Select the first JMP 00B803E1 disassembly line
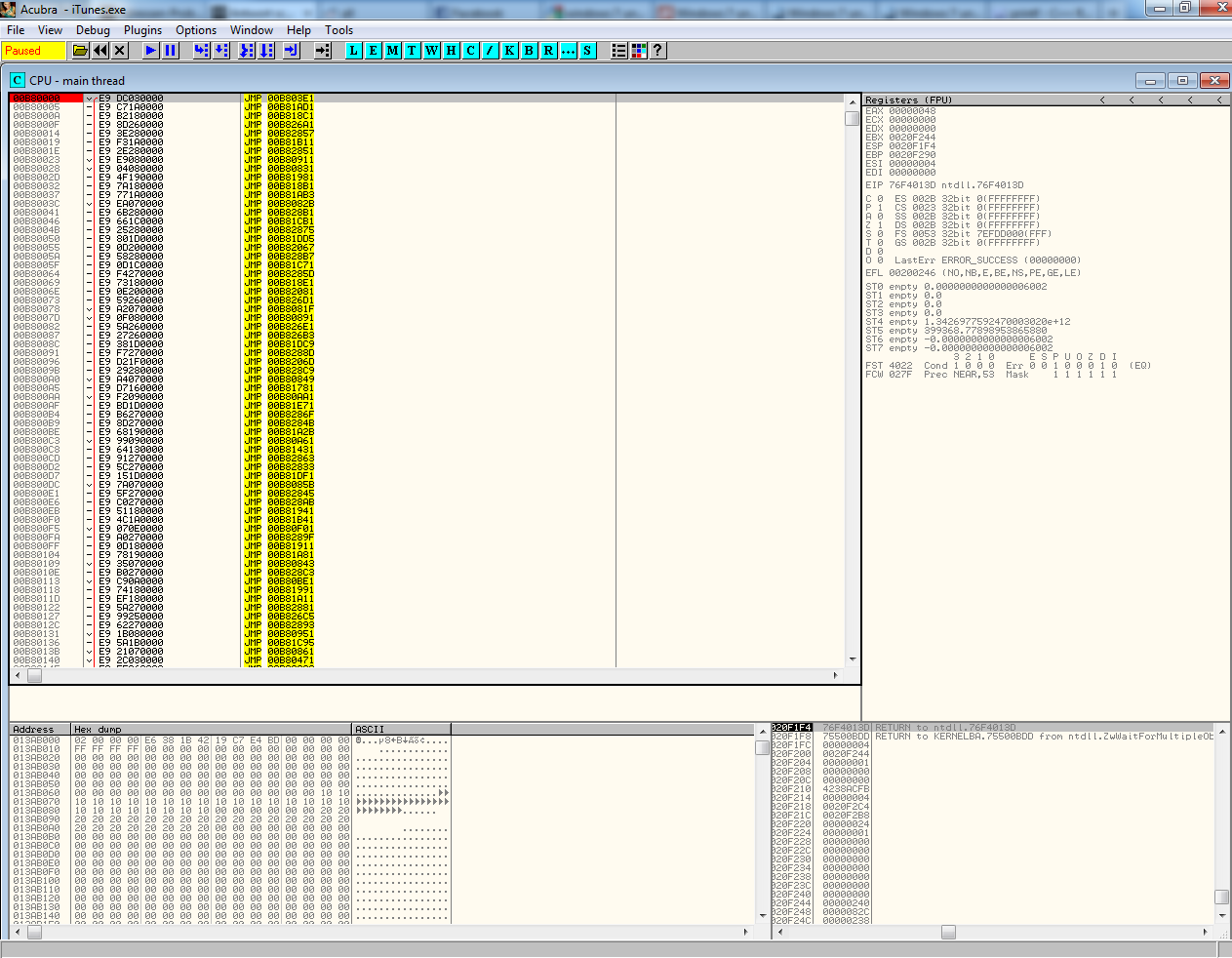This screenshot has height=958, width=1232. click(x=278, y=99)
